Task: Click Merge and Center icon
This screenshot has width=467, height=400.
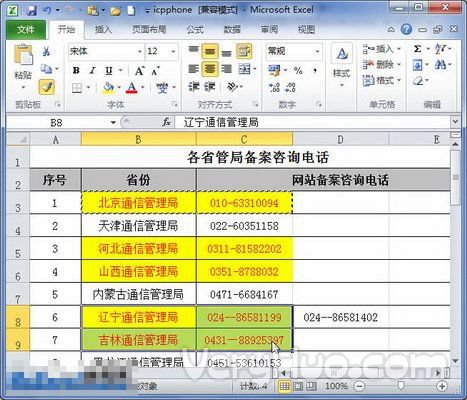Action: (x=244, y=69)
